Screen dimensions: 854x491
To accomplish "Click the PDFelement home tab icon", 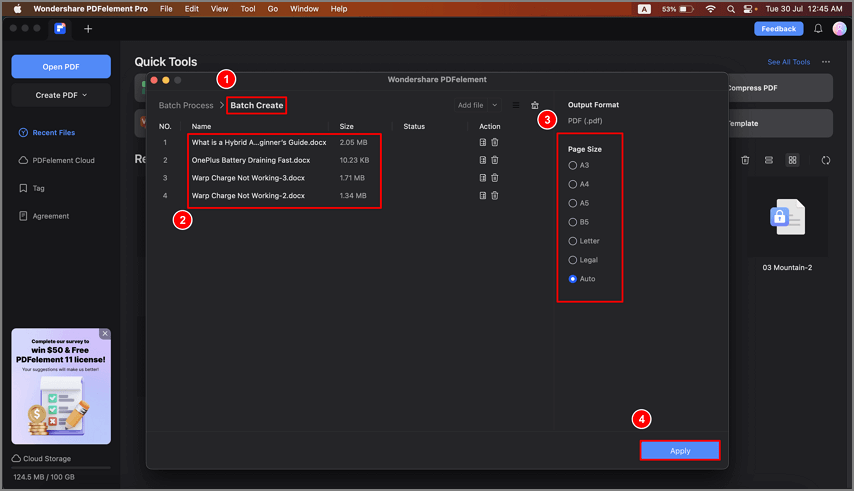I will tap(60, 28).
